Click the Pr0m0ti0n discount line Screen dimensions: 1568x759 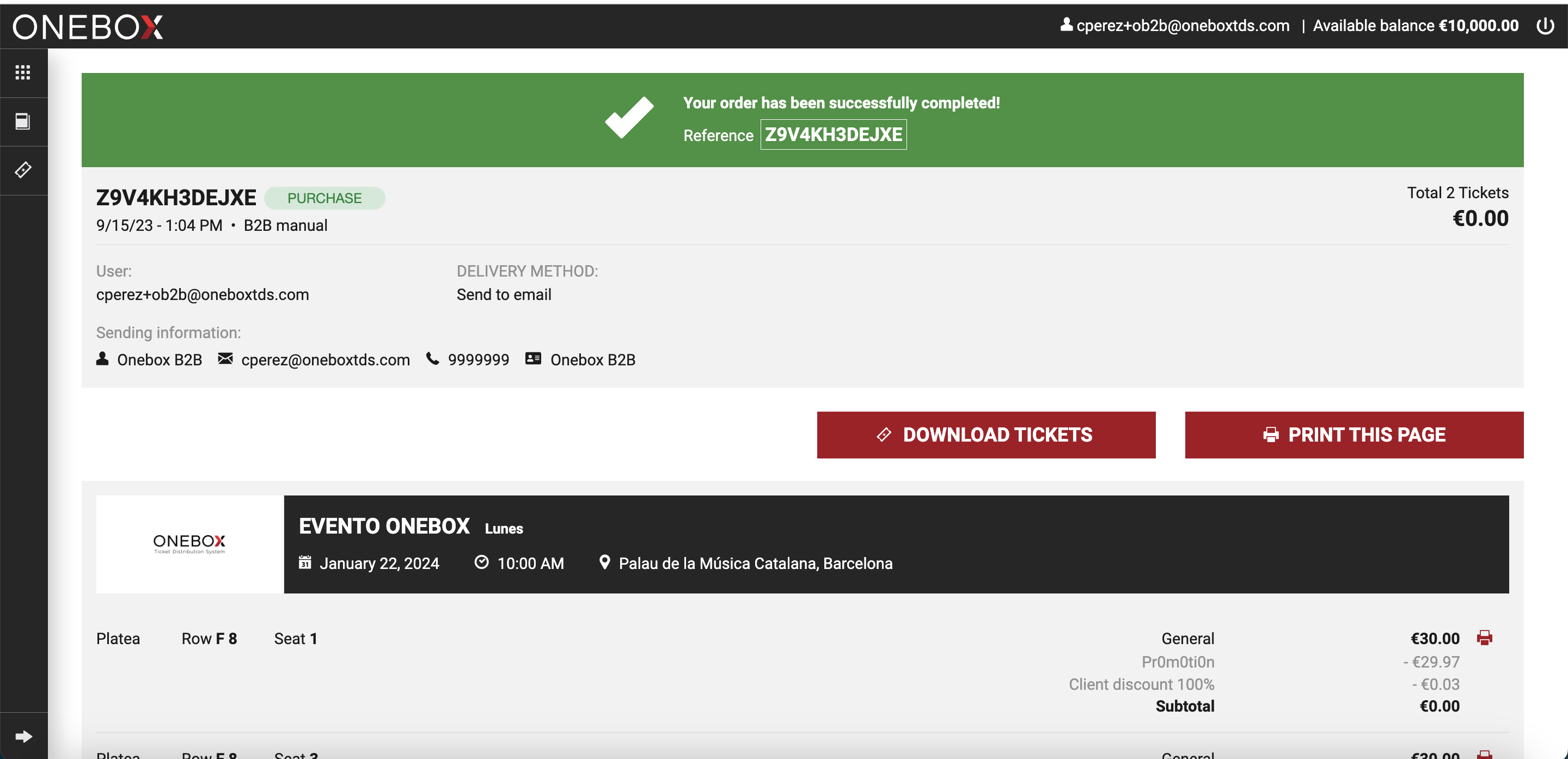(1178, 662)
